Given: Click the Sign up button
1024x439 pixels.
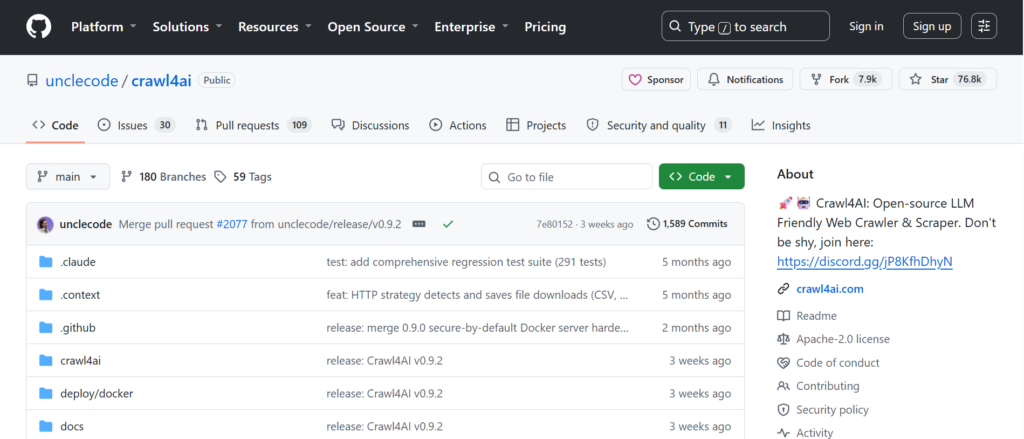Looking at the screenshot, I should point(932,27).
